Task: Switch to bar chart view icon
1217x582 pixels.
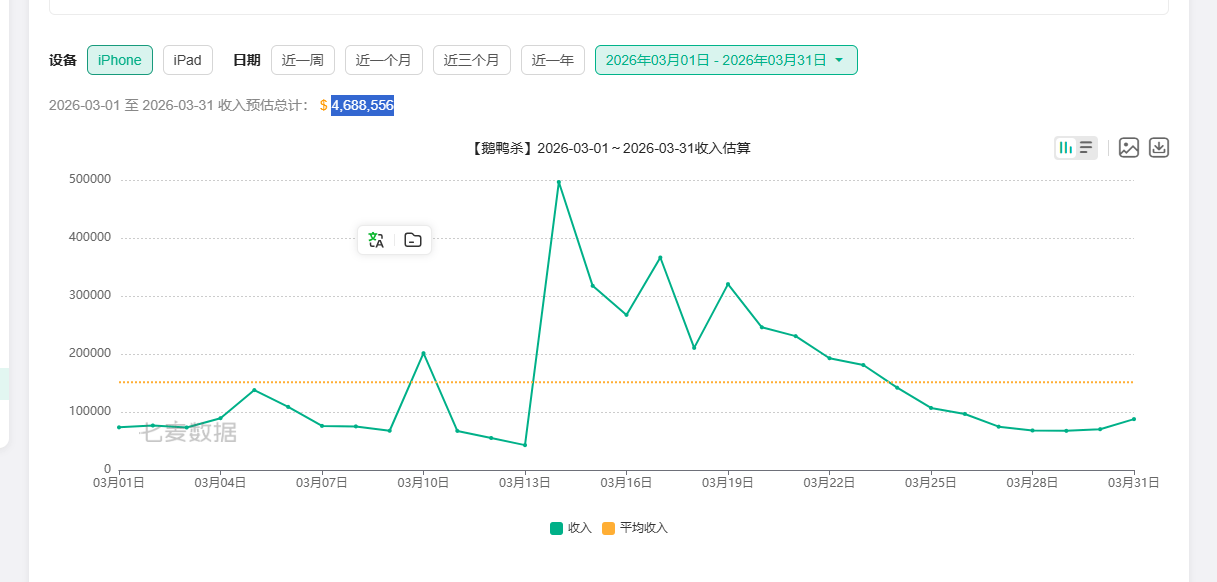Action: (1066, 148)
